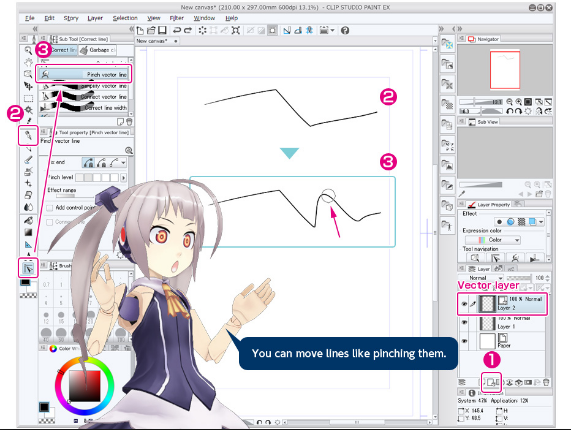Click the New vector layer icon
Screen dimensions: 571x430
tap(492, 382)
